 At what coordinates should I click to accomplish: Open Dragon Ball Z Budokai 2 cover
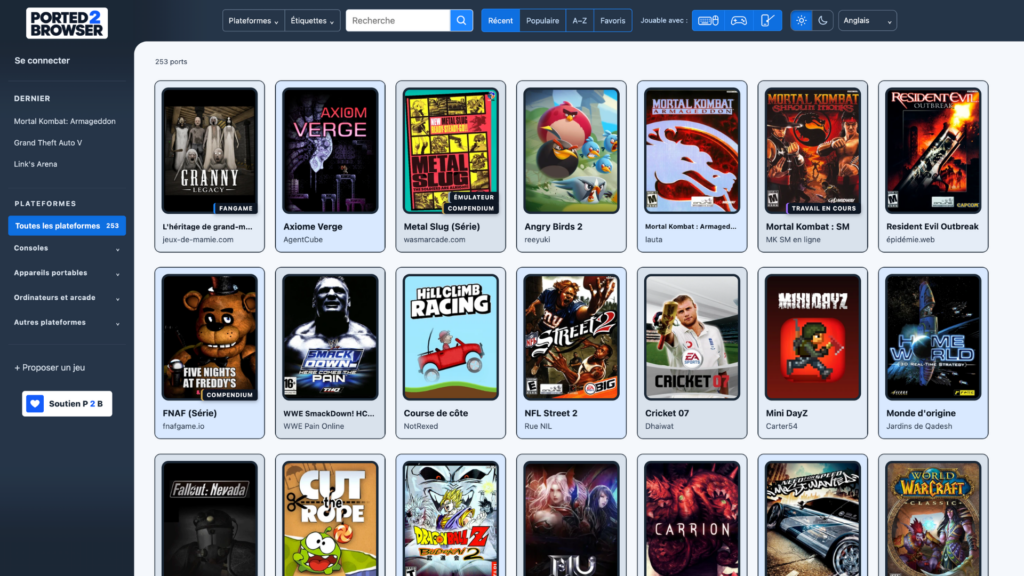451,519
